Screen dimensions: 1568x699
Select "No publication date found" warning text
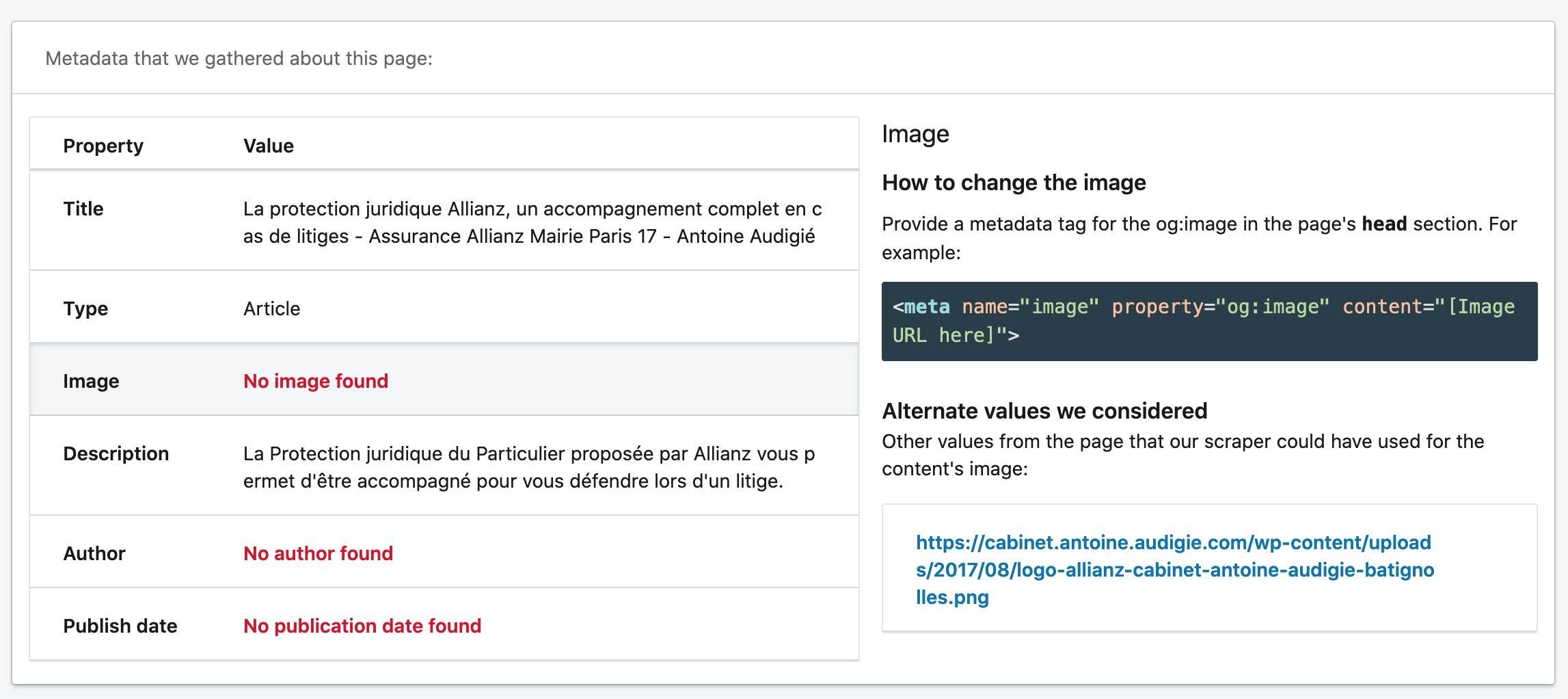click(362, 626)
